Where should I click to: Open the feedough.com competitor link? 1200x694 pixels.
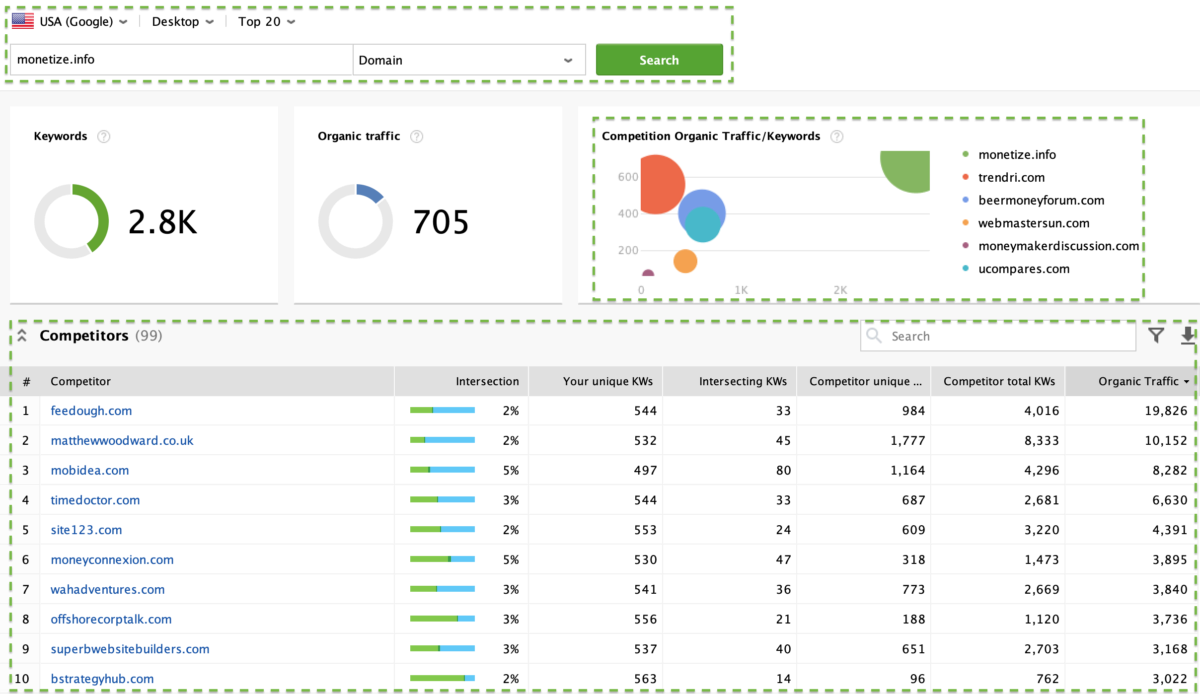[91, 411]
